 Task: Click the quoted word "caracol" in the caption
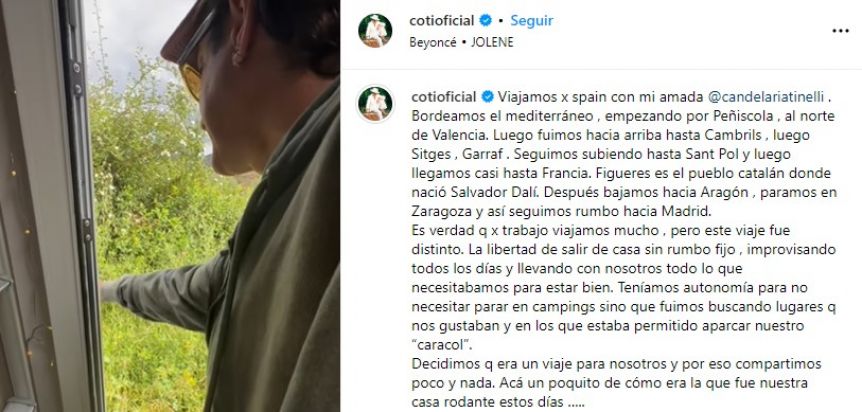click(x=441, y=345)
